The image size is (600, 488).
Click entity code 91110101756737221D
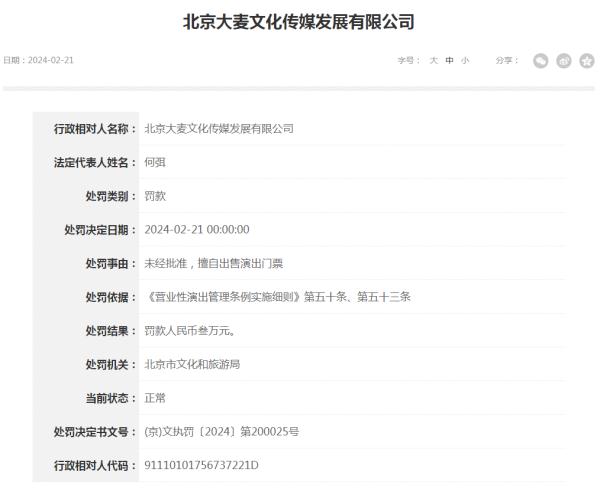pyautogui.click(x=201, y=465)
